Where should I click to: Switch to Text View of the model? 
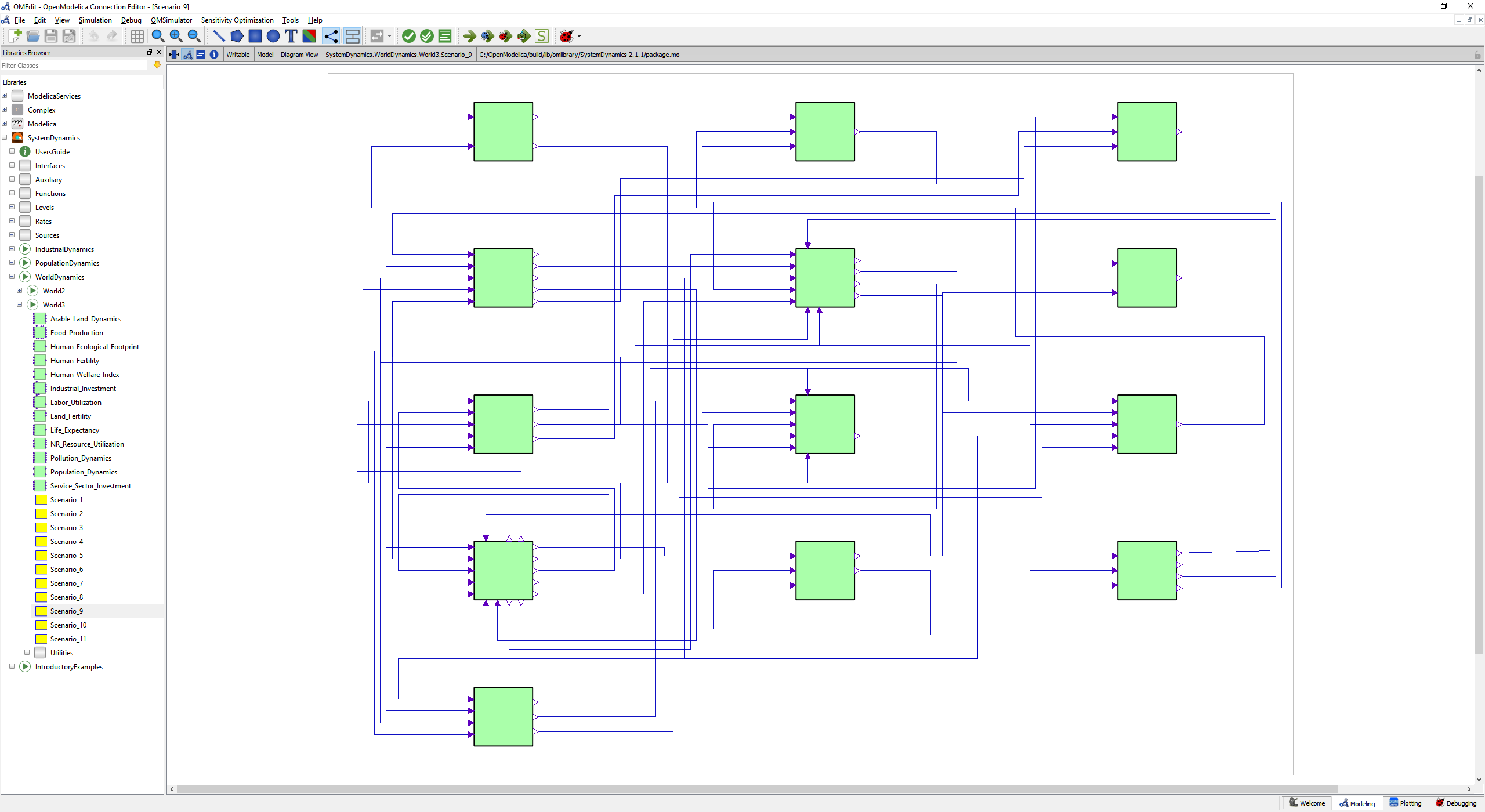coord(201,55)
